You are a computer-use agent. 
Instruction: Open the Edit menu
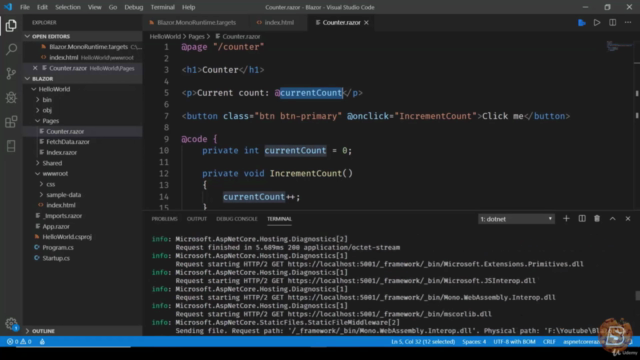pos(42,7)
